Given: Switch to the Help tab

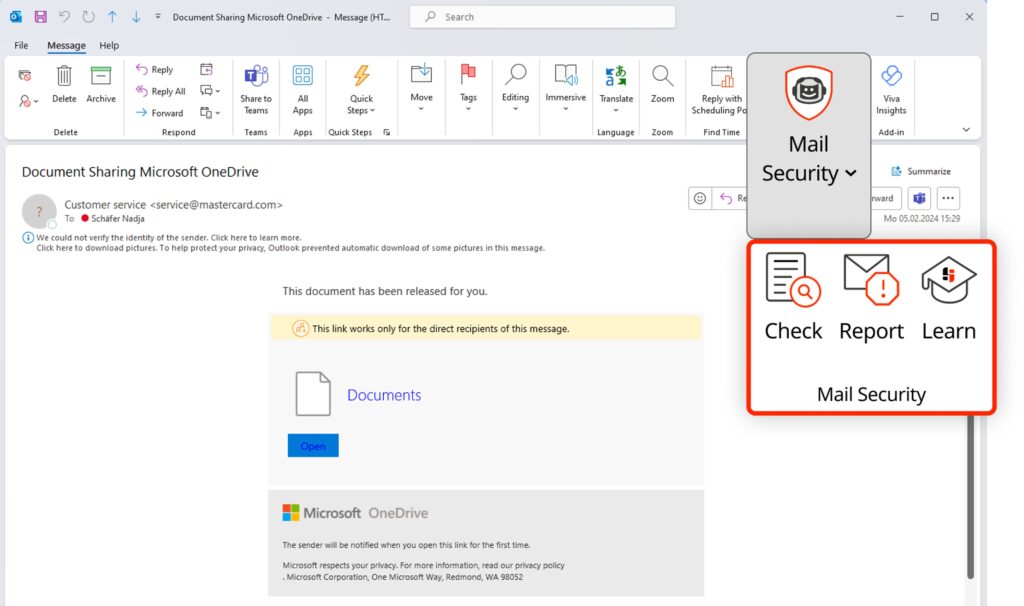Looking at the screenshot, I should [x=109, y=45].
